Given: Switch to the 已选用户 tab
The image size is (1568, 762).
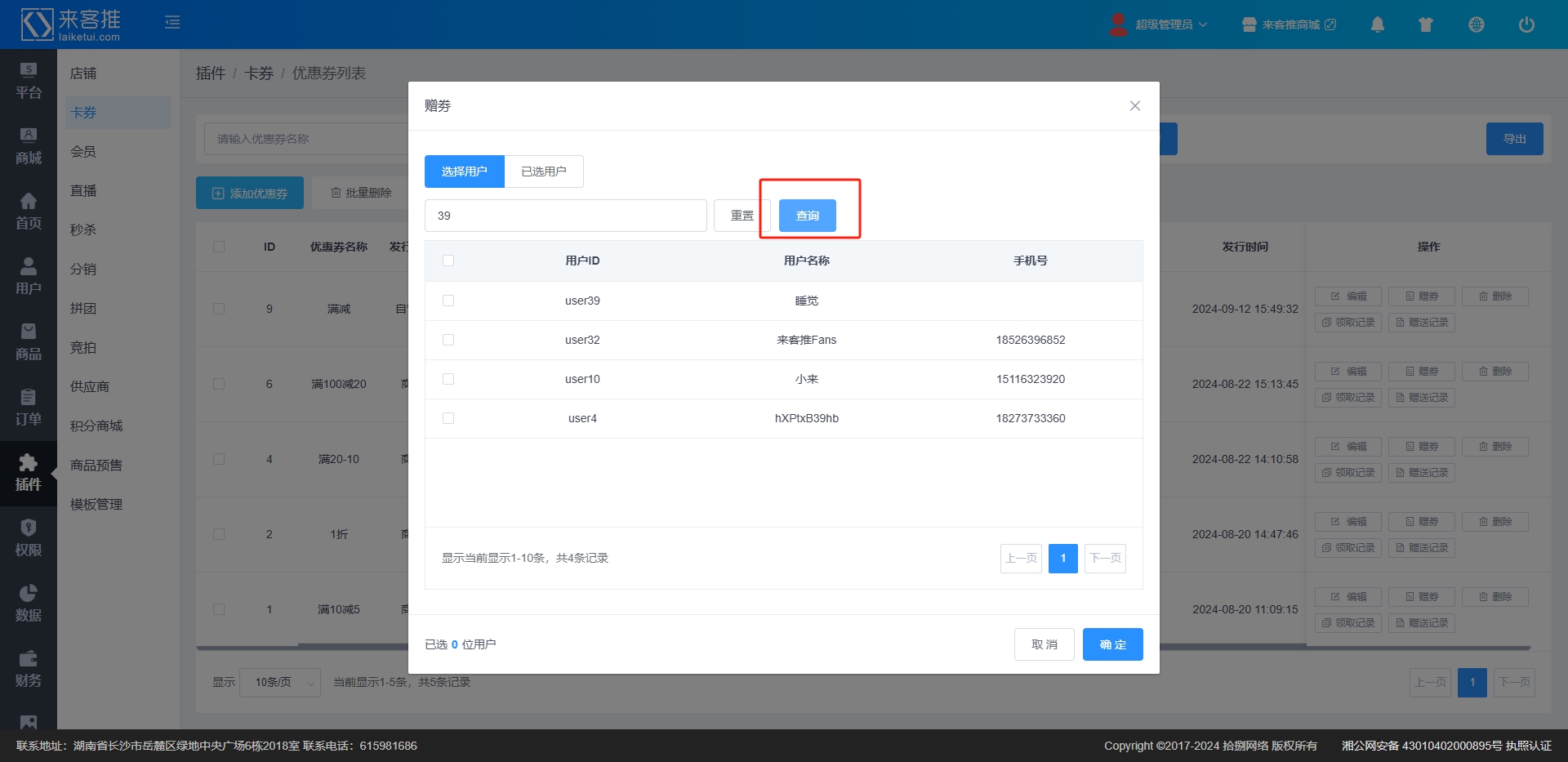Looking at the screenshot, I should [x=544, y=172].
